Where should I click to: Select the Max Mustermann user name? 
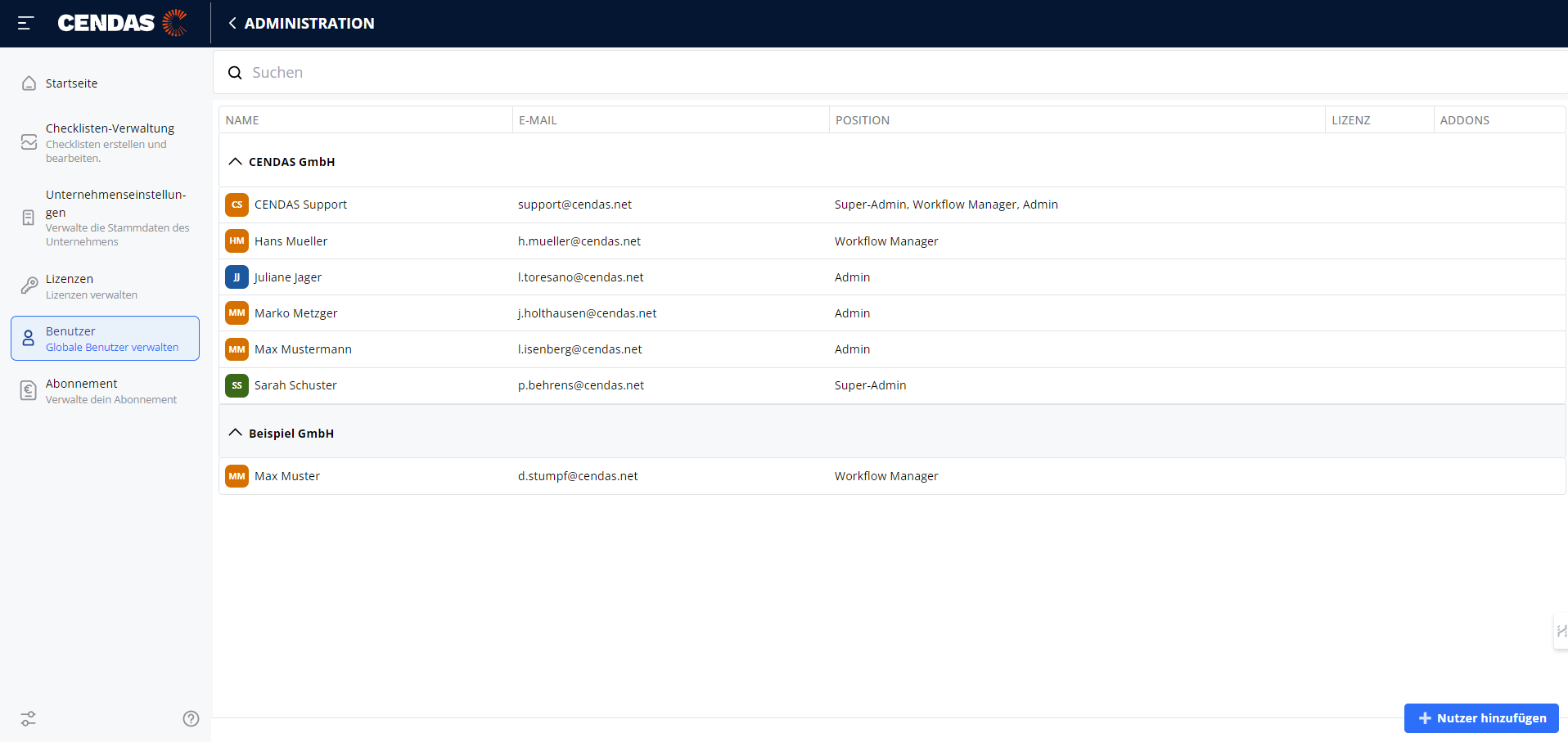click(303, 349)
